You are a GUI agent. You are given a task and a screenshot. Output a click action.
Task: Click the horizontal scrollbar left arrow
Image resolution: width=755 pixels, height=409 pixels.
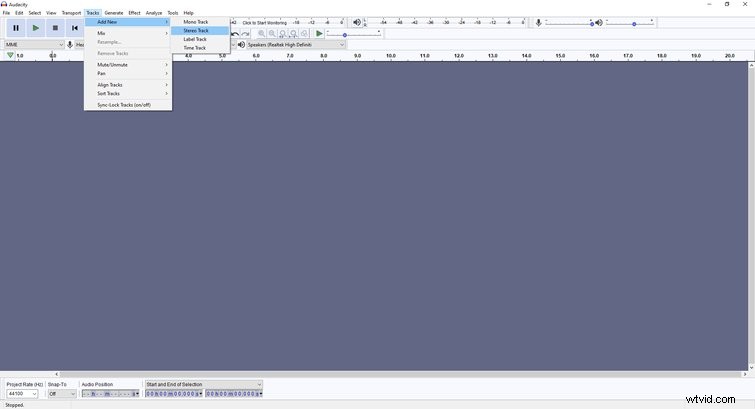point(56,374)
